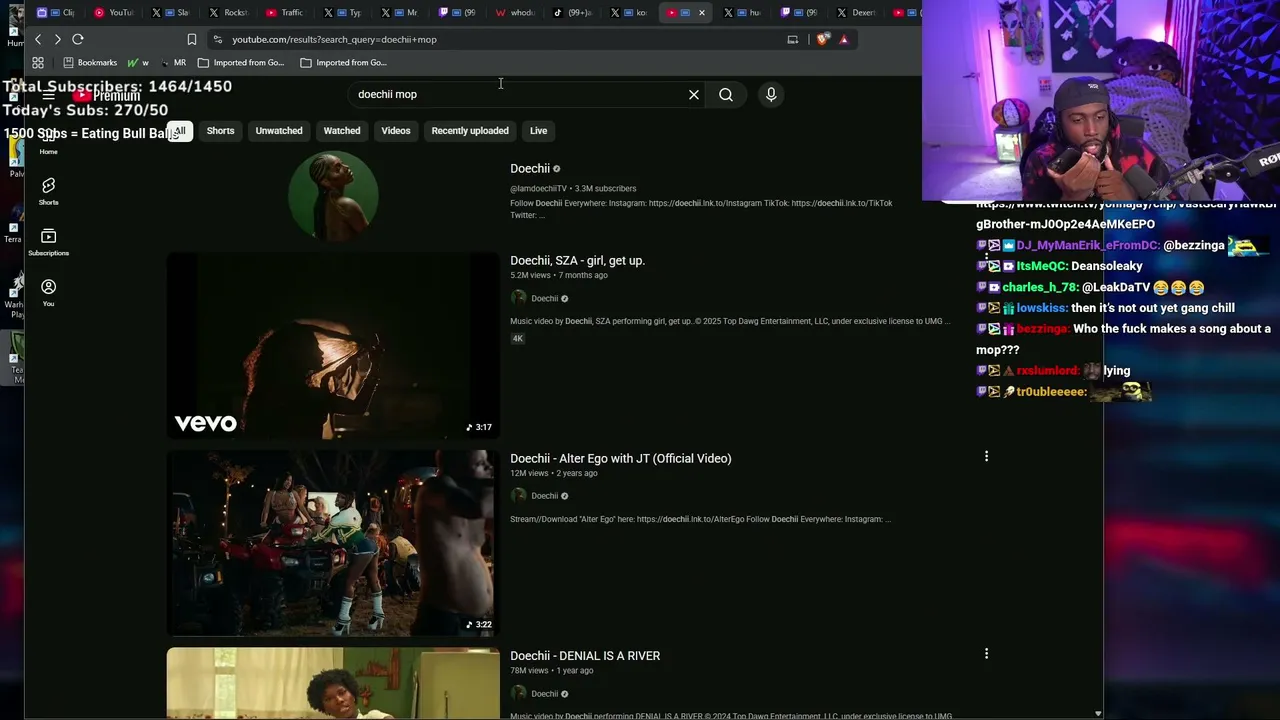Open the Bookmarks folder in bookmarks bar
Viewport: 1280px width, 720px height.
tap(90, 62)
